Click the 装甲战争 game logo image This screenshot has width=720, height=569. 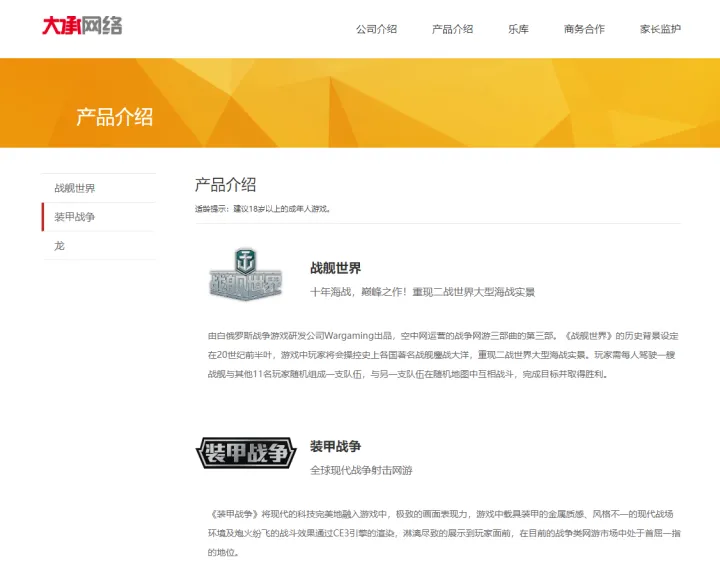pyautogui.click(x=246, y=453)
